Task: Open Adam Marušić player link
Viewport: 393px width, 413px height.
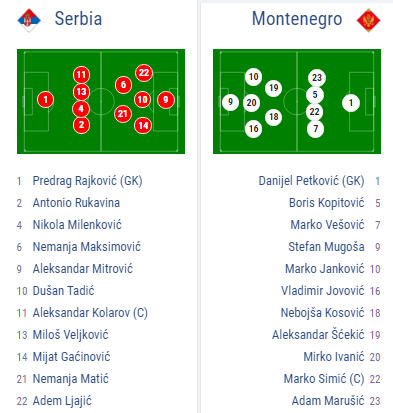Action: pyautogui.click(x=328, y=401)
